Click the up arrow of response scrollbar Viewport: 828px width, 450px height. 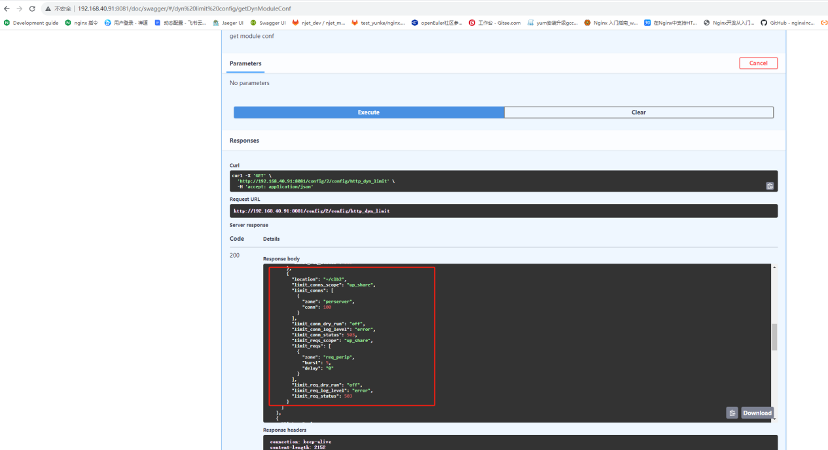pyautogui.click(x=775, y=268)
